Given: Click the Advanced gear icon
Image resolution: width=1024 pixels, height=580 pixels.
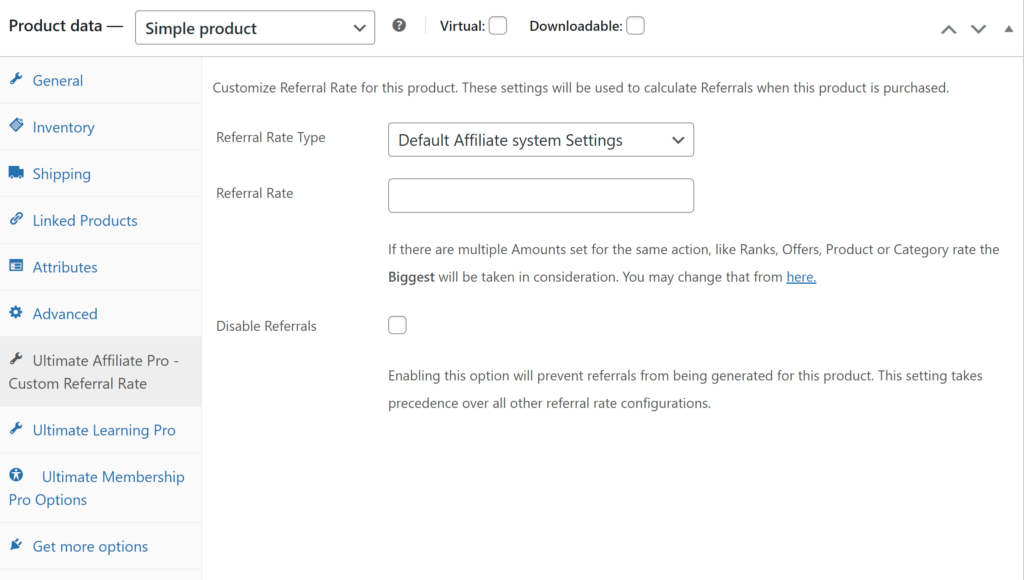Looking at the screenshot, I should click(16, 313).
